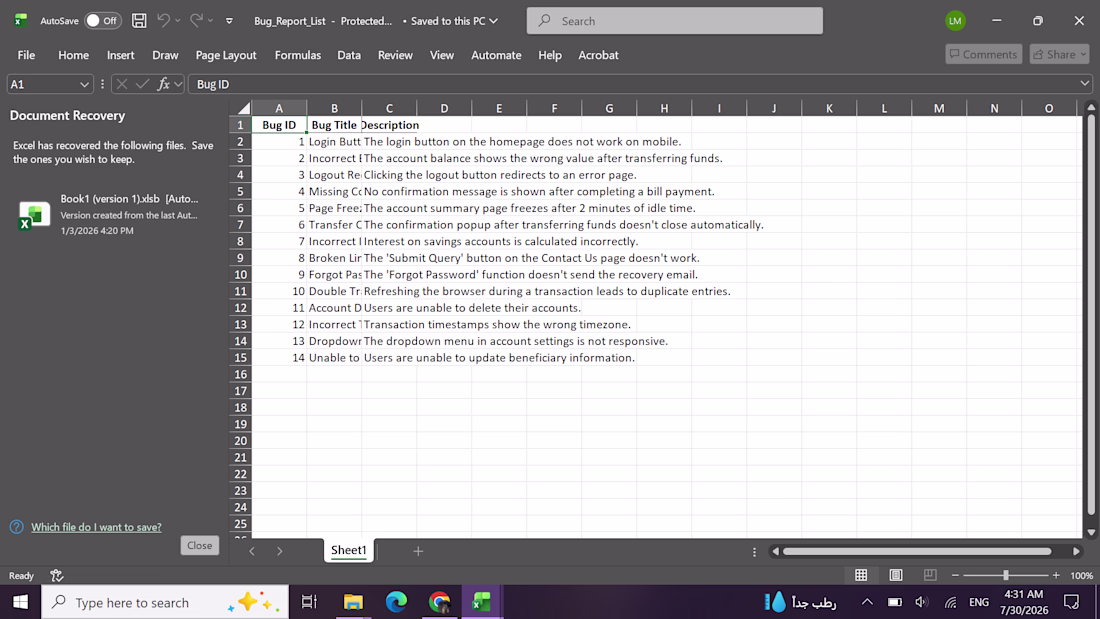Open Microsoft Edge from taskbar

pyautogui.click(x=396, y=602)
